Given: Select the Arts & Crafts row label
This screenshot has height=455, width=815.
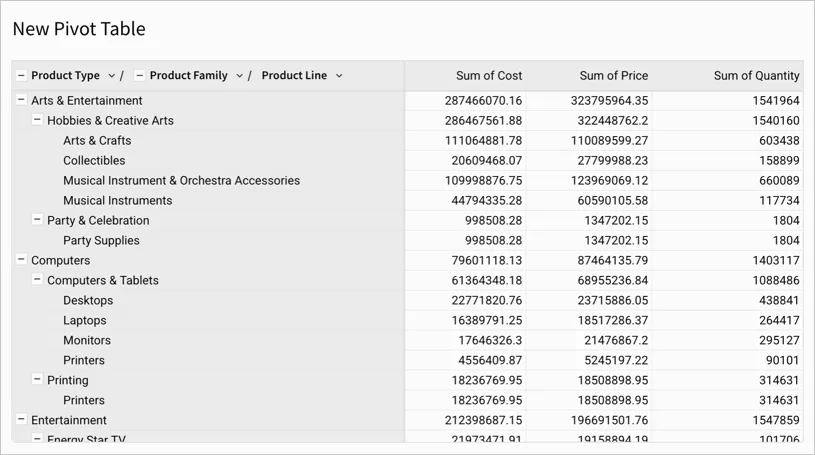Looking at the screenshot, I should [97, 140].
